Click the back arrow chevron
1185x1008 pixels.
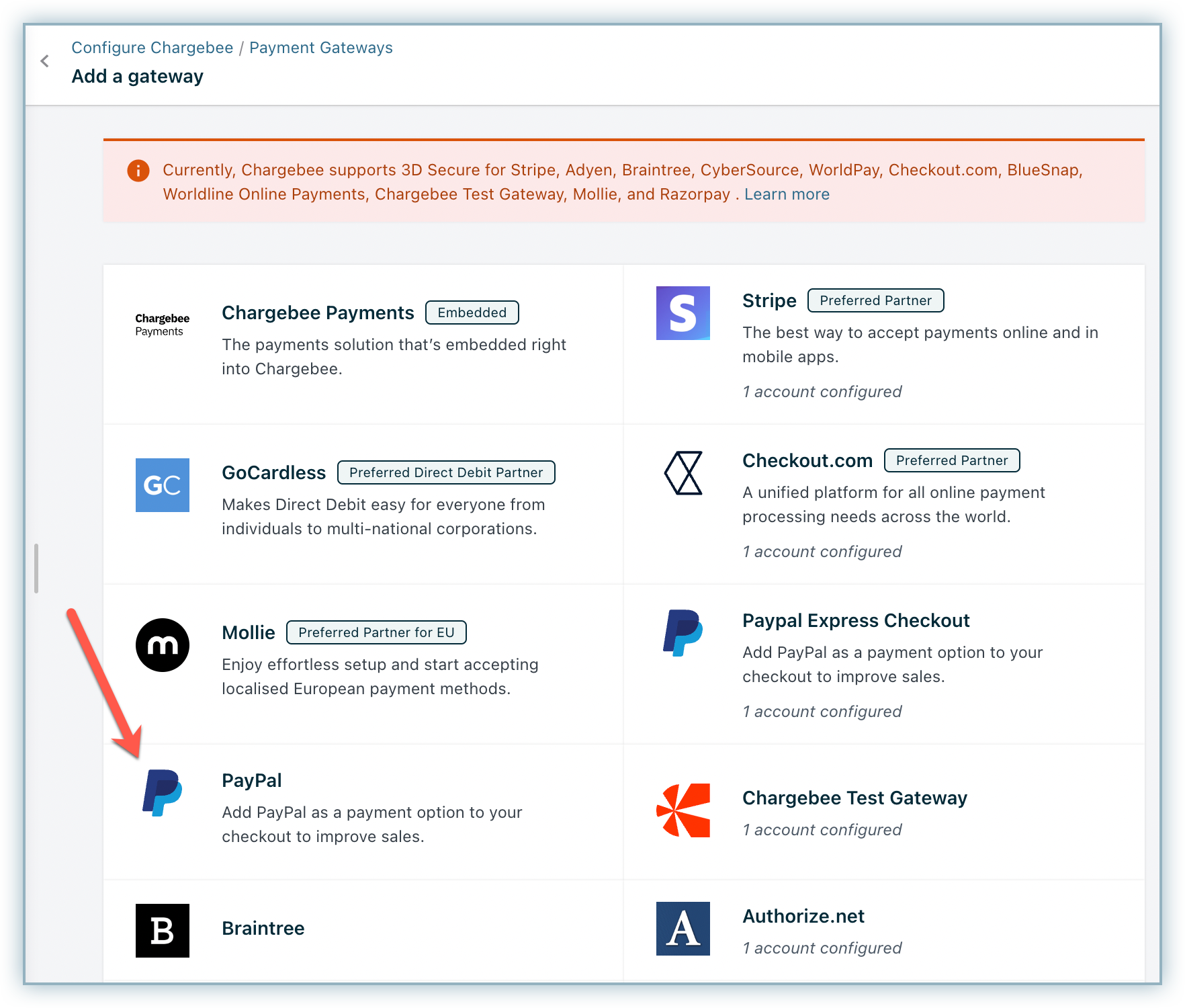(45, 62)
